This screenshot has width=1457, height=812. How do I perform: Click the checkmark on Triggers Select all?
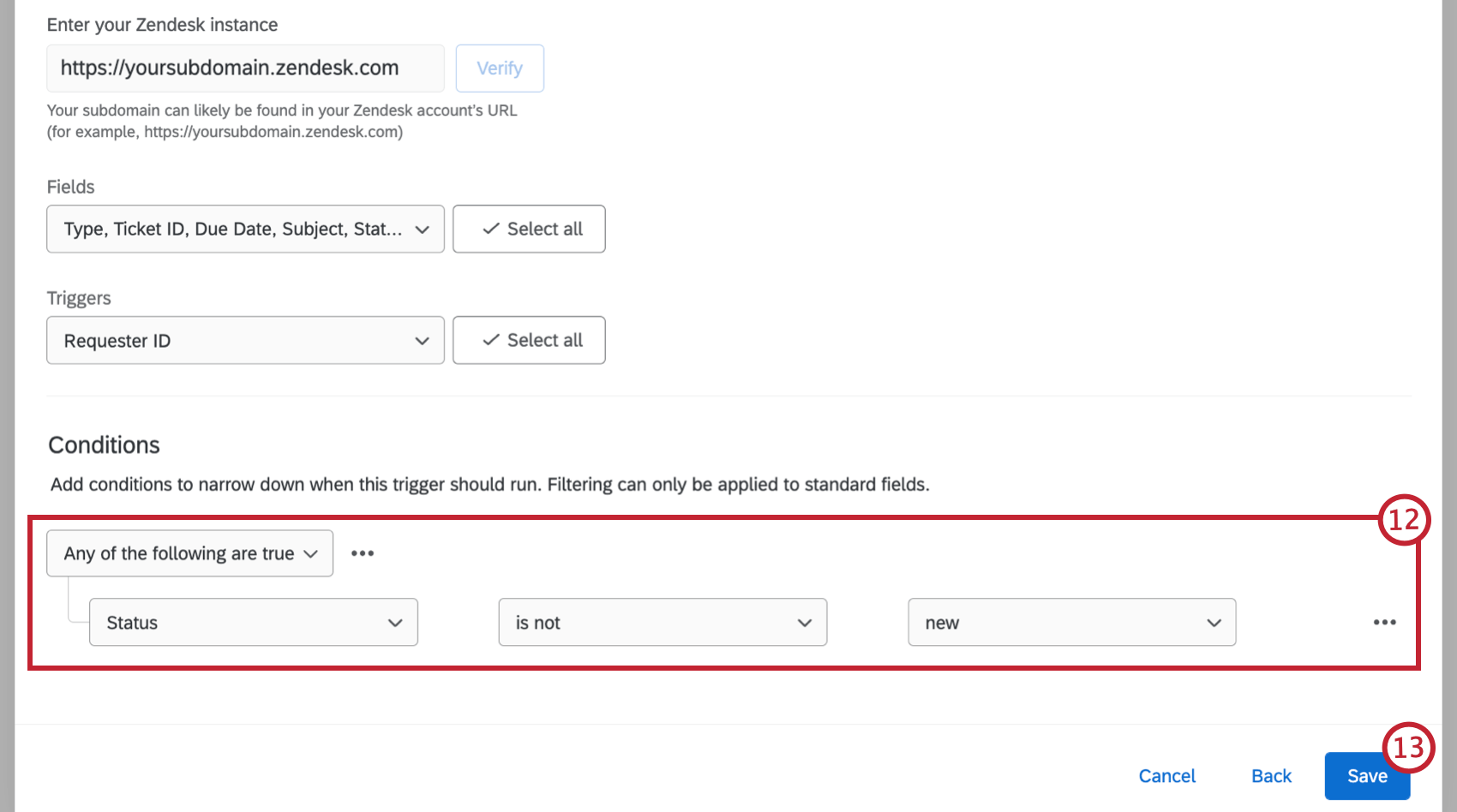click(x=491, y=340)
